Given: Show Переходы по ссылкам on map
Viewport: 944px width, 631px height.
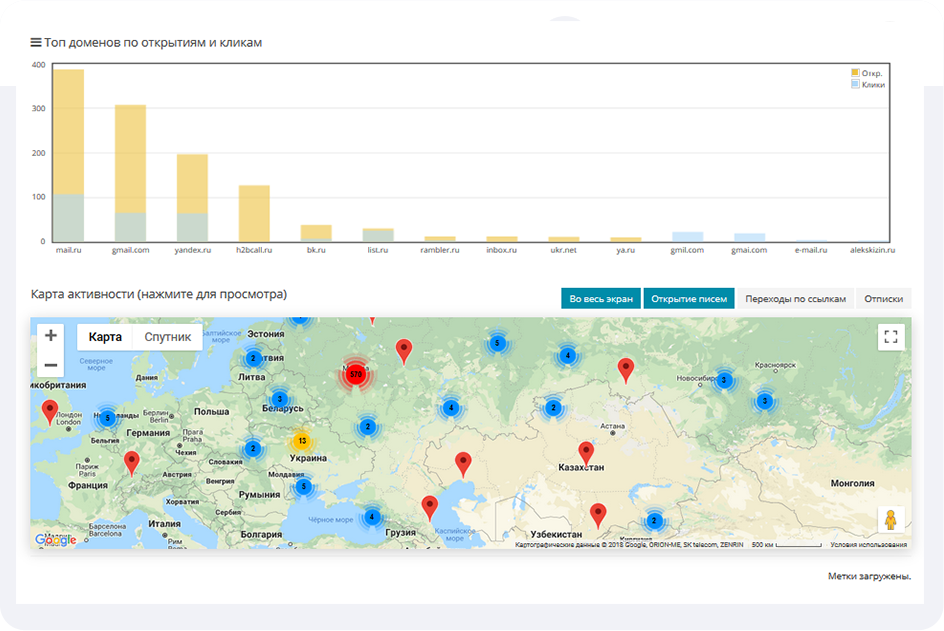Looking at the screenshot, I should [x=795, y=298].
